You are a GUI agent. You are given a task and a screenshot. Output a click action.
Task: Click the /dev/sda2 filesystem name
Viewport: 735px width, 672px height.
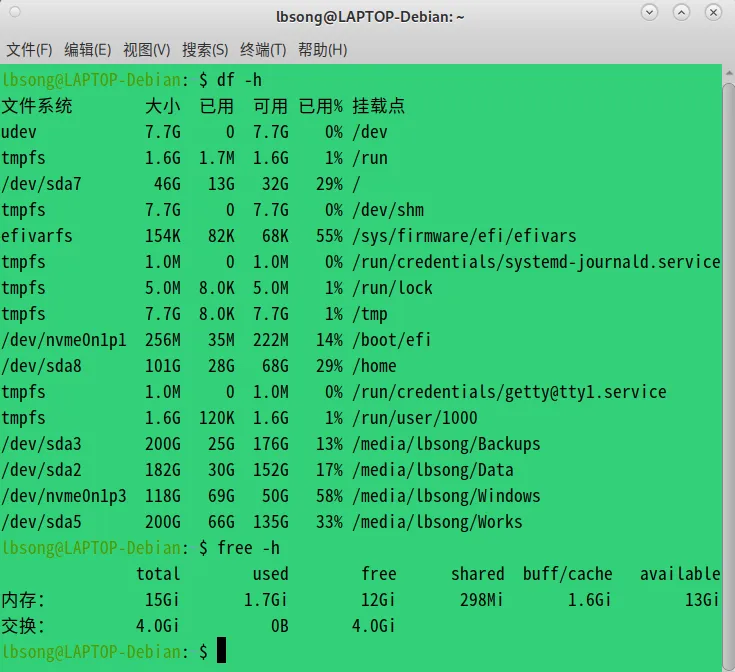[x=41, y=470]
